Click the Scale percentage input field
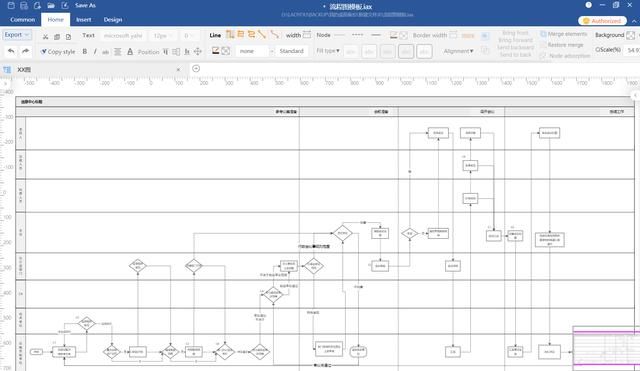 point(633,50)
